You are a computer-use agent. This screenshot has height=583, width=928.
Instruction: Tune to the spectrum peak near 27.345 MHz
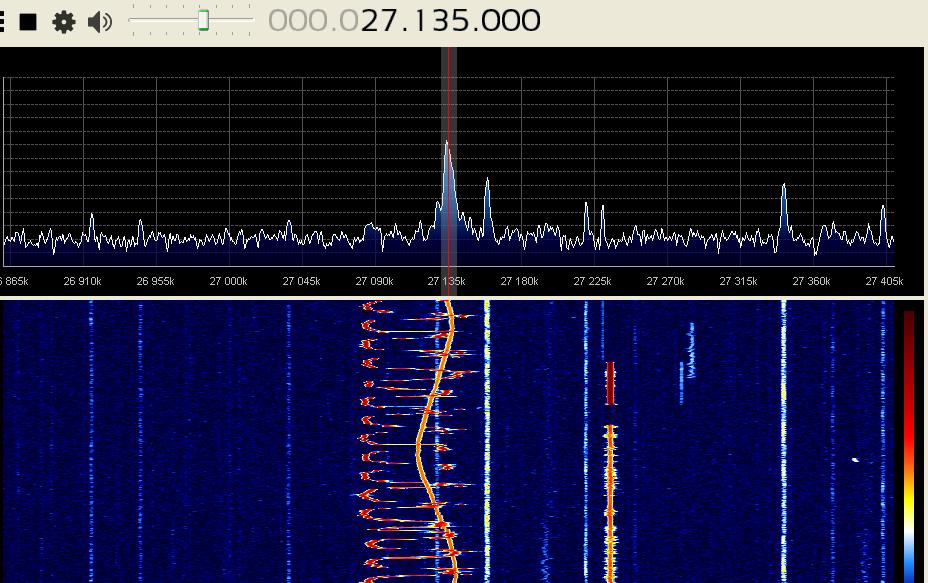coord(784,187)
